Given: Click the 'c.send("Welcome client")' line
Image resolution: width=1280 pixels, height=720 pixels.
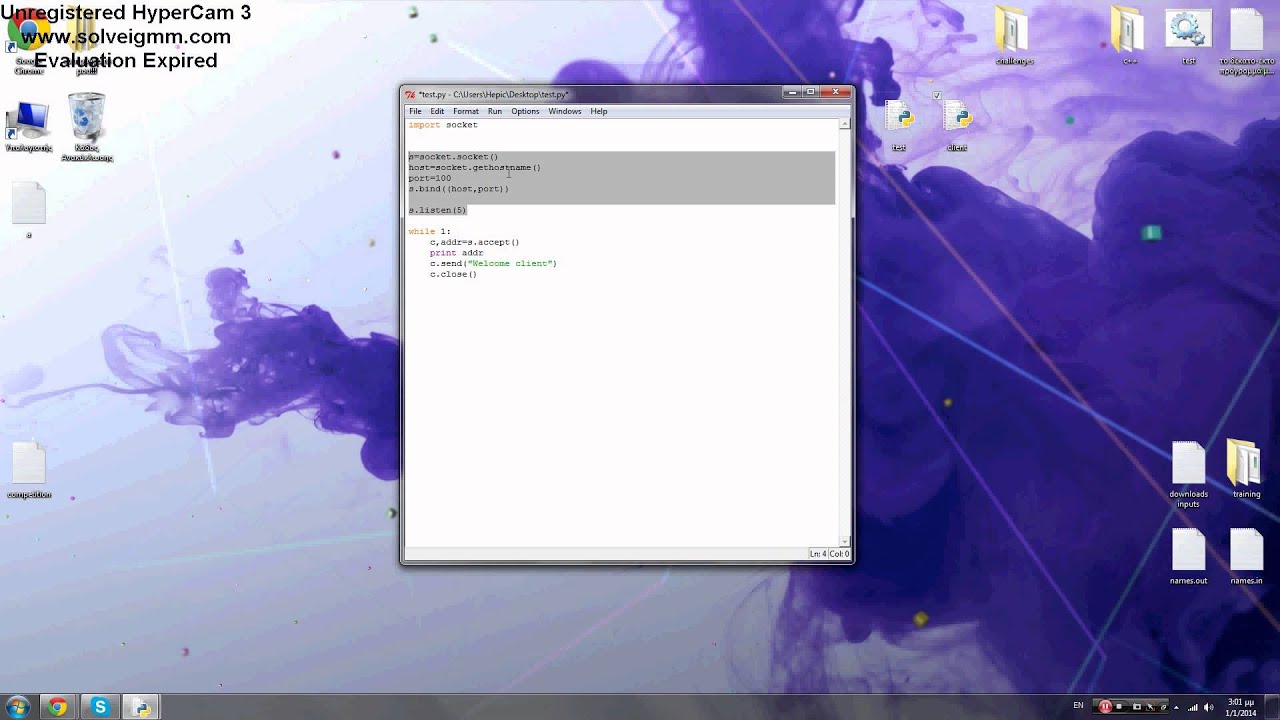Looking at the screenshot, I should 493,264.
